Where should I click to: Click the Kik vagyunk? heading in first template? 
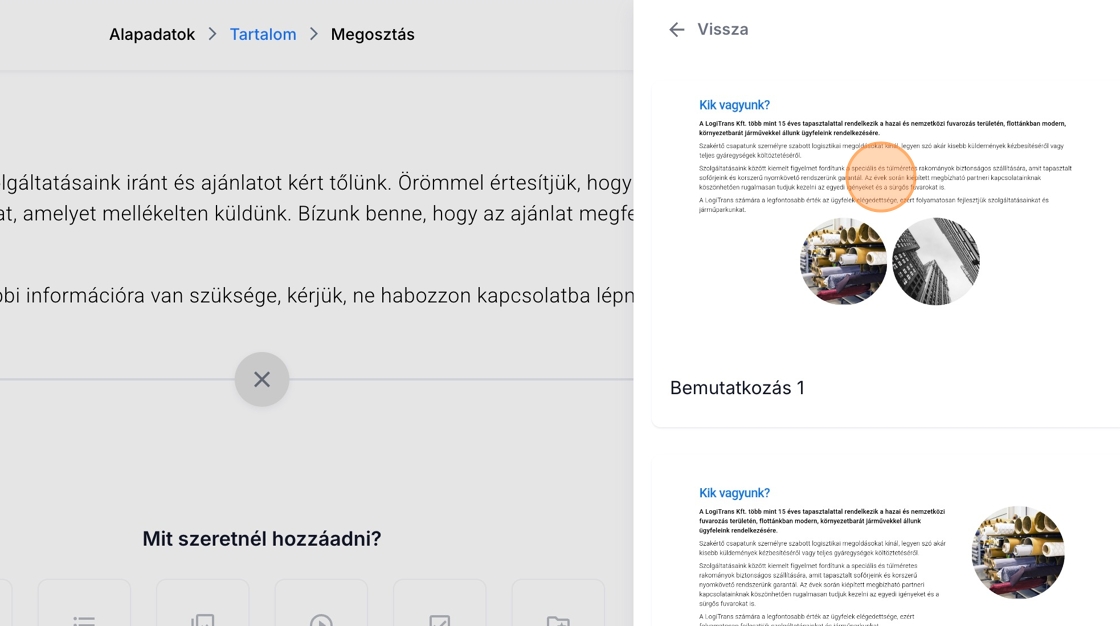pyautogui.click(x=734, y=105)
